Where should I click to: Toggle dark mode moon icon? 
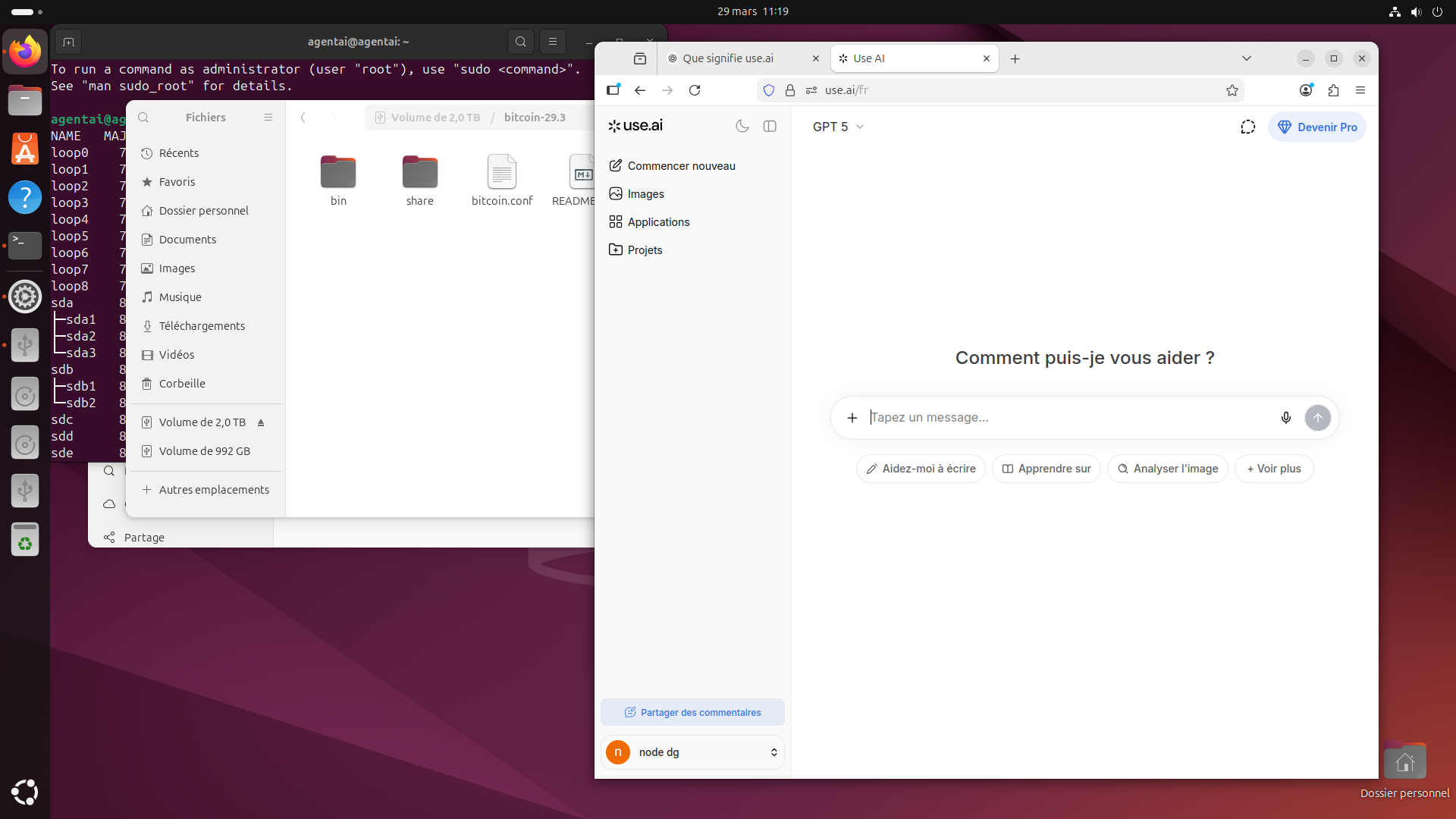742,127
